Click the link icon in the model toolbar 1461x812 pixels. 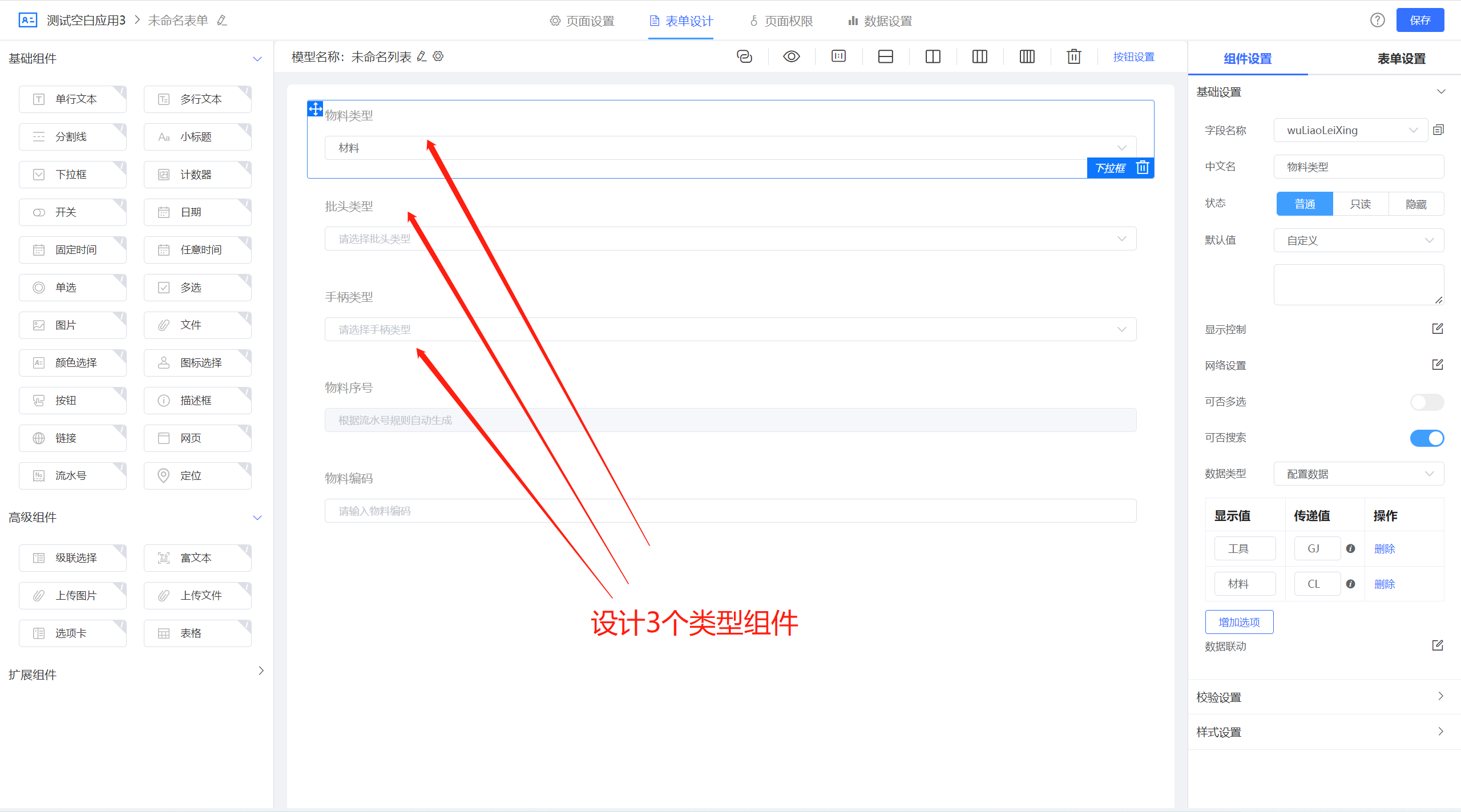coord(744,56)
